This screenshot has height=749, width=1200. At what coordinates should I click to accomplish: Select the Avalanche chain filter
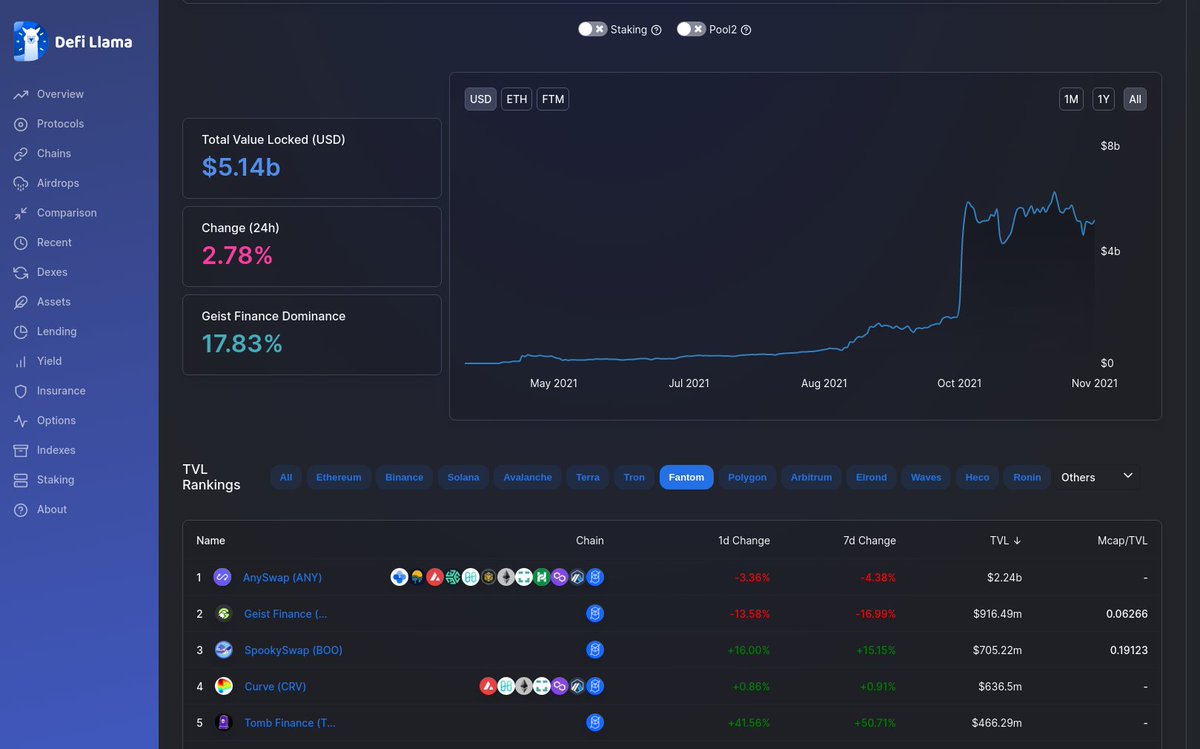(528, 477)
